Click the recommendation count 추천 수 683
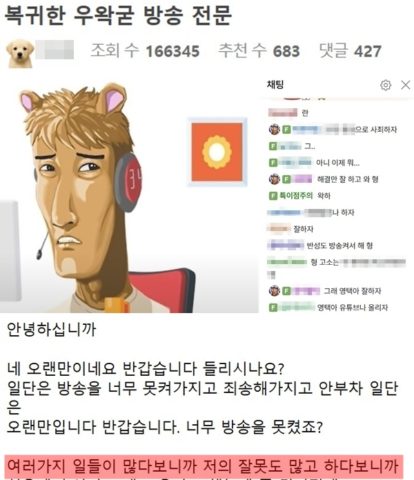 [259, 51]
